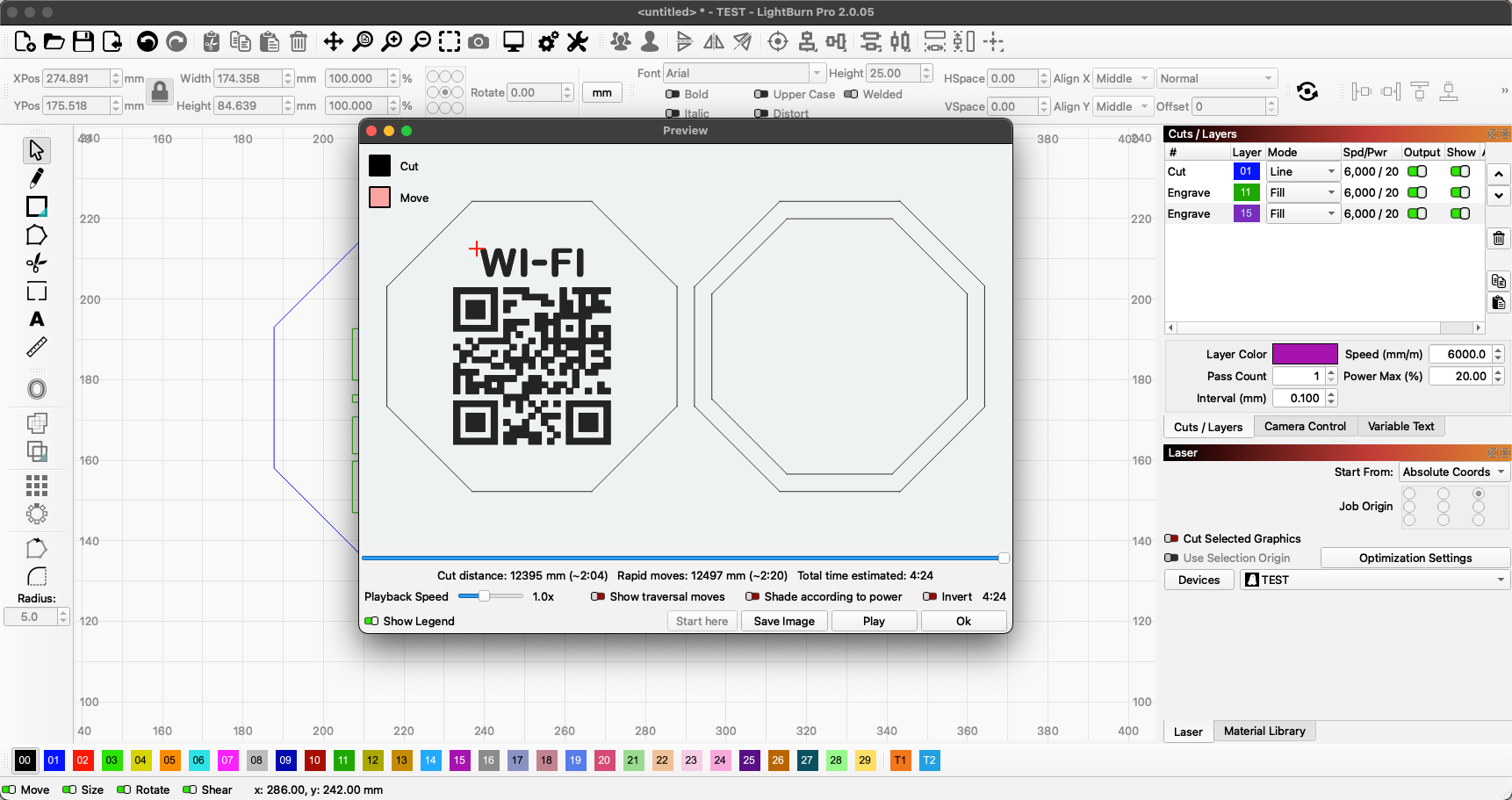Switch to Camera Control tab
This screenshot has width=1512, height=800.
[1304, 427]
